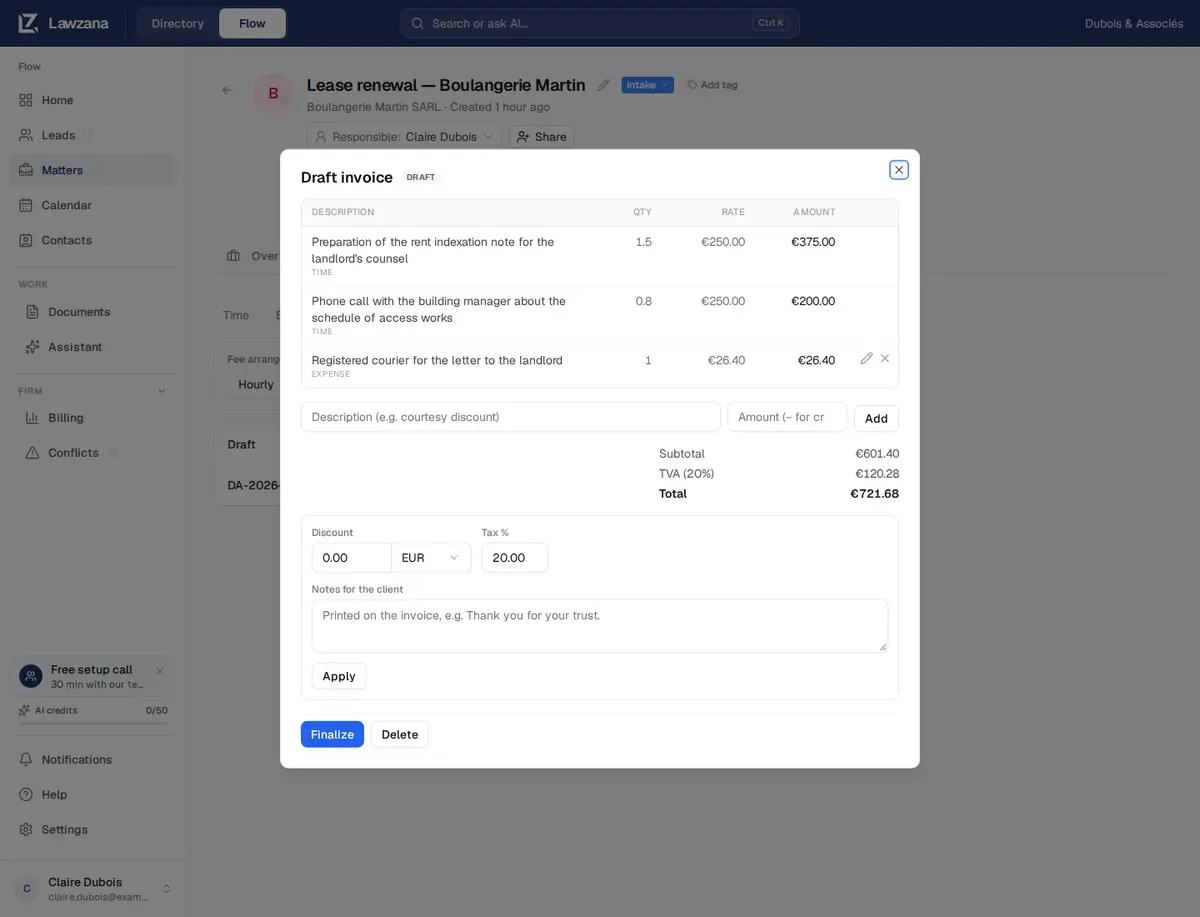Delete the draft invoice
This screenshot has height=917, width=1200.
pyautogui.click(x=400, y=734)
